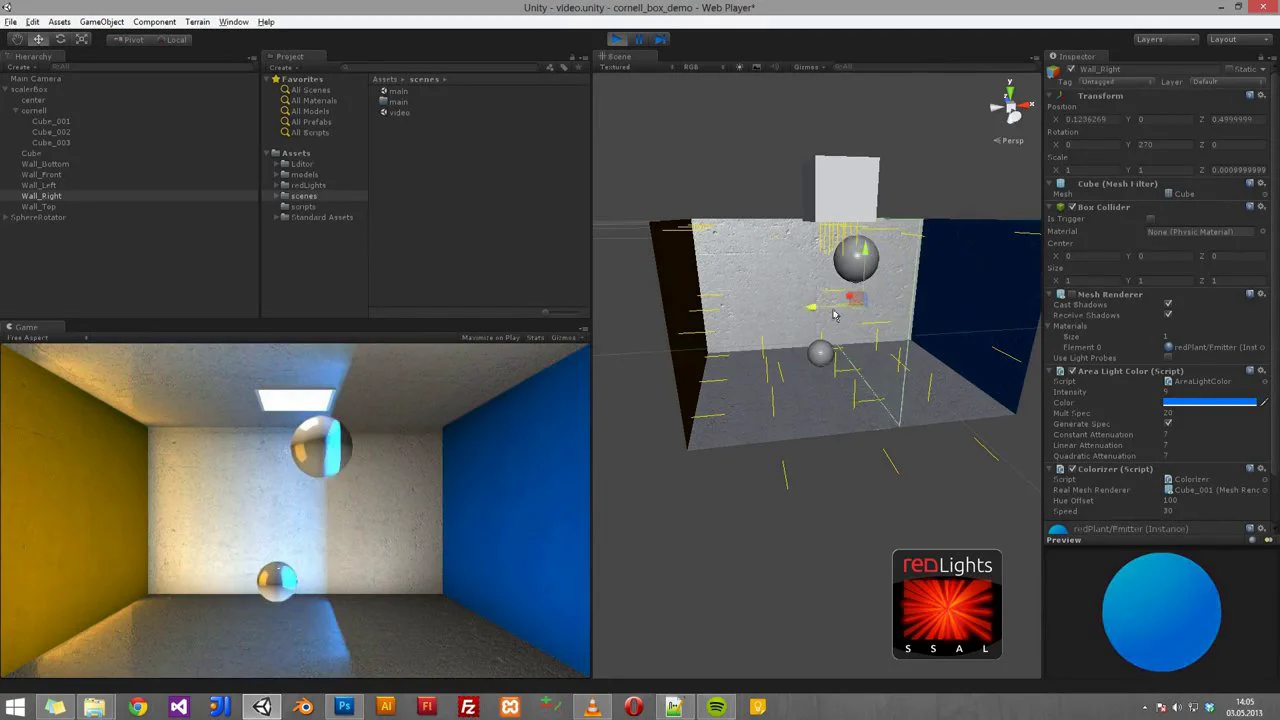Open Windows Start button
The width and height of the screenshot is (1280, 720).
tap(15, 707)
